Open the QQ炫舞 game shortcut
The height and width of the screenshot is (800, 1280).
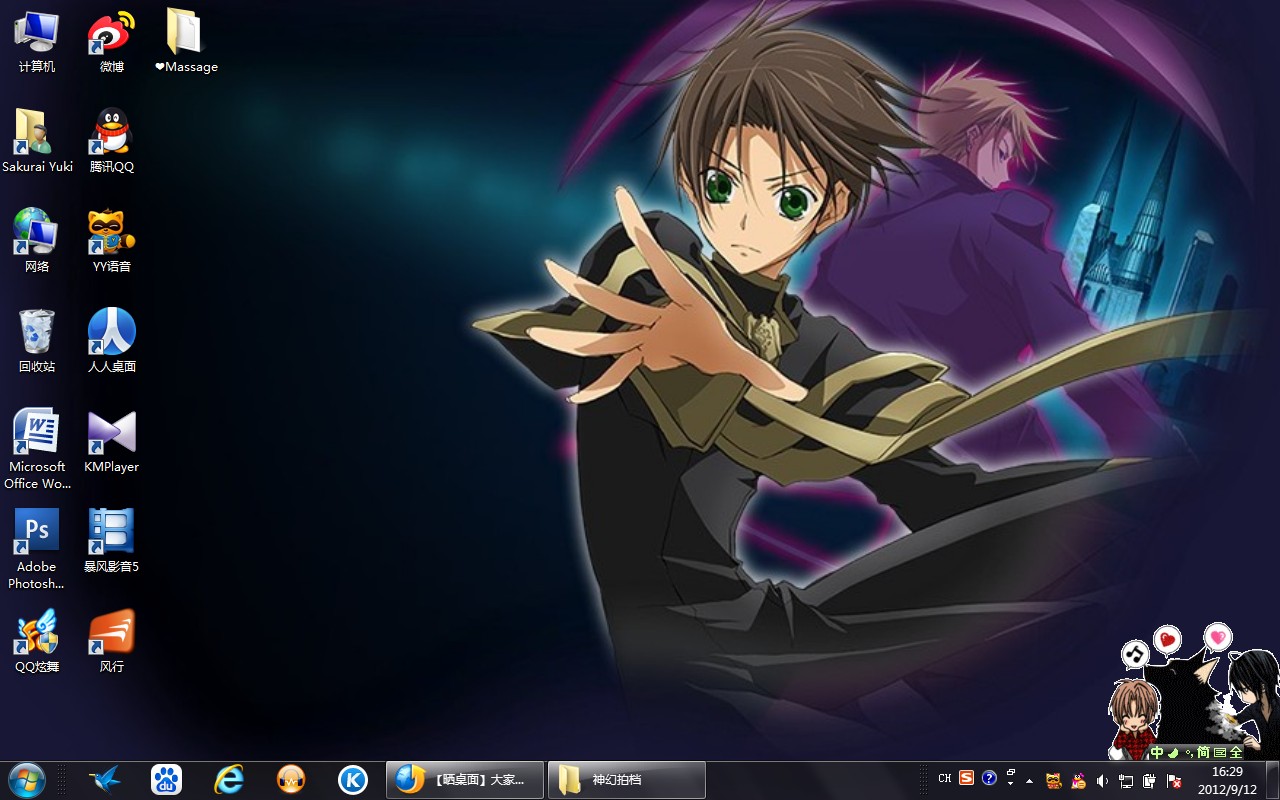pos(36,642)
